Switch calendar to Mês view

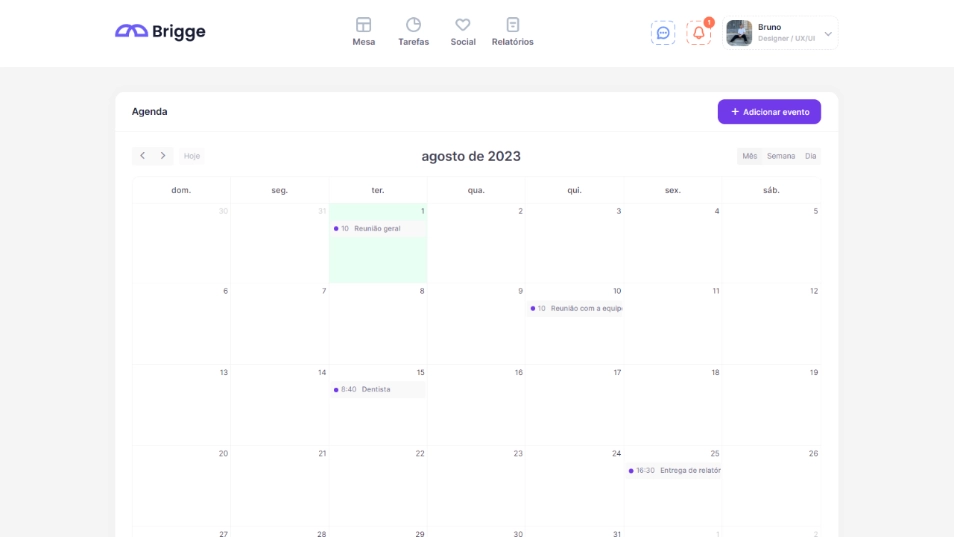pyautogui.click(x=749, y=156)
